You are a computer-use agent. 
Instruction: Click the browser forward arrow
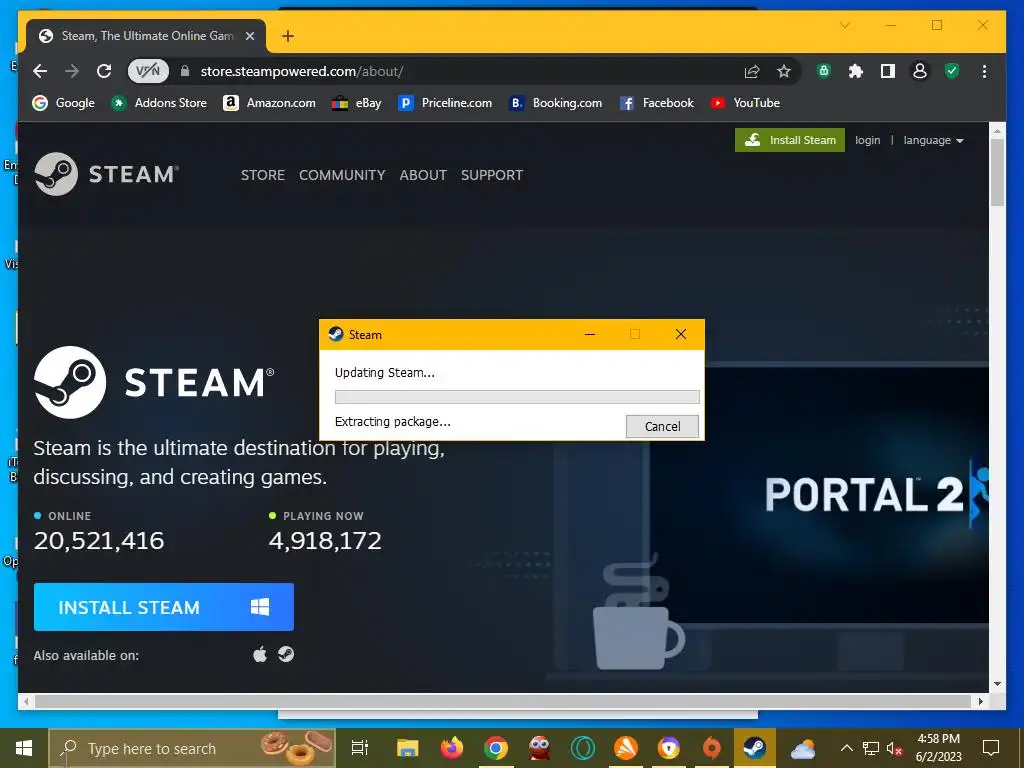coord(72,71)
